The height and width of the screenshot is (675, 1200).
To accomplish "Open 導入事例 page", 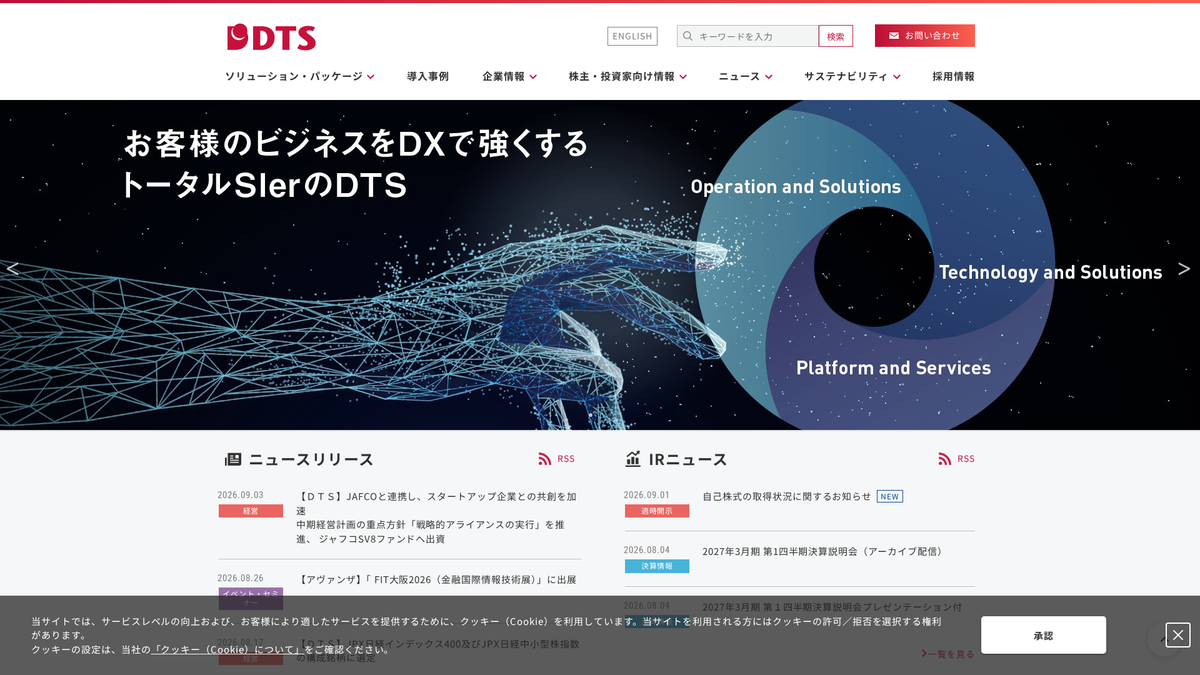I will pyautogui.click(x=428, y=76).
